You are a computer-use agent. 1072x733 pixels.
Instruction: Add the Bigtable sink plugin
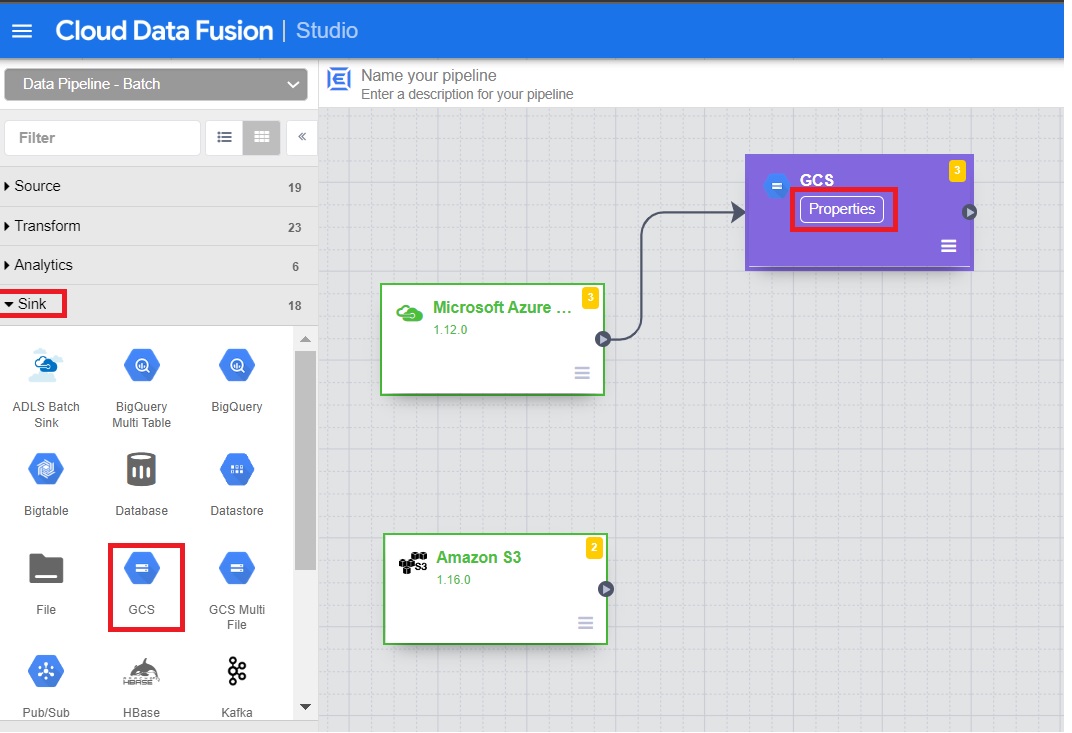45,468
